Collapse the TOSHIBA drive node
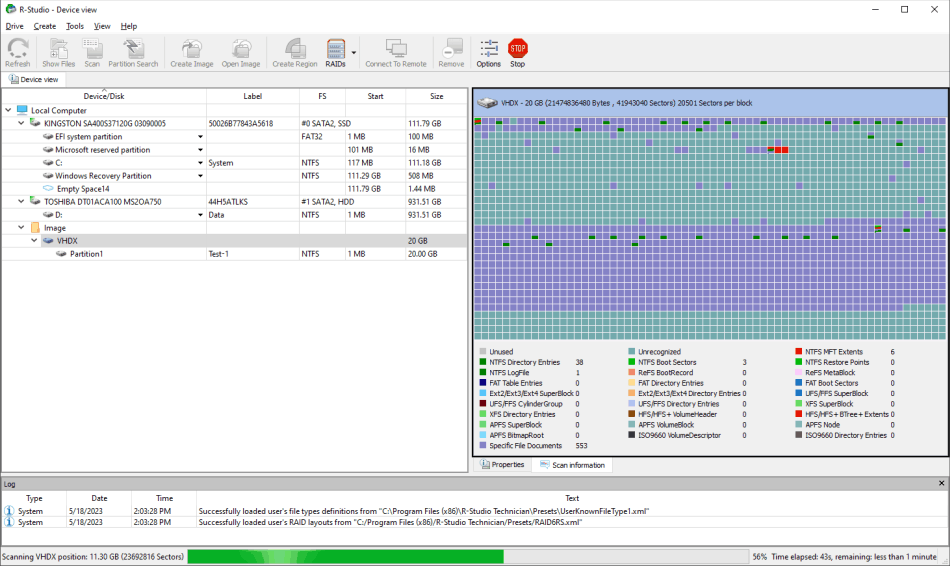This screenshot has width=950, height=566. click(21, 201)
